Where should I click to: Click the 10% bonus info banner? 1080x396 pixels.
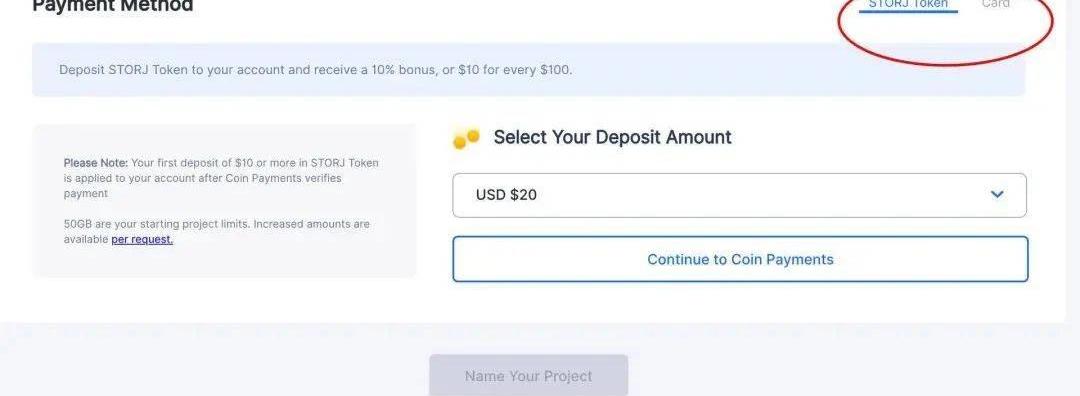tap(528, 70)
